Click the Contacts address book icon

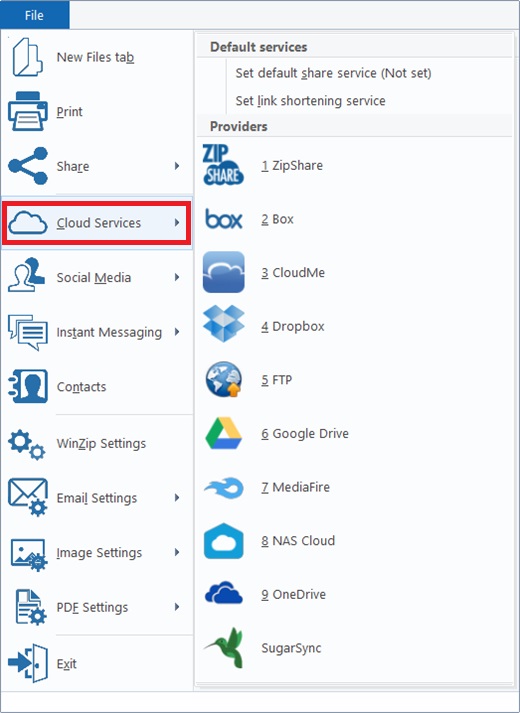tap(28, 387)
